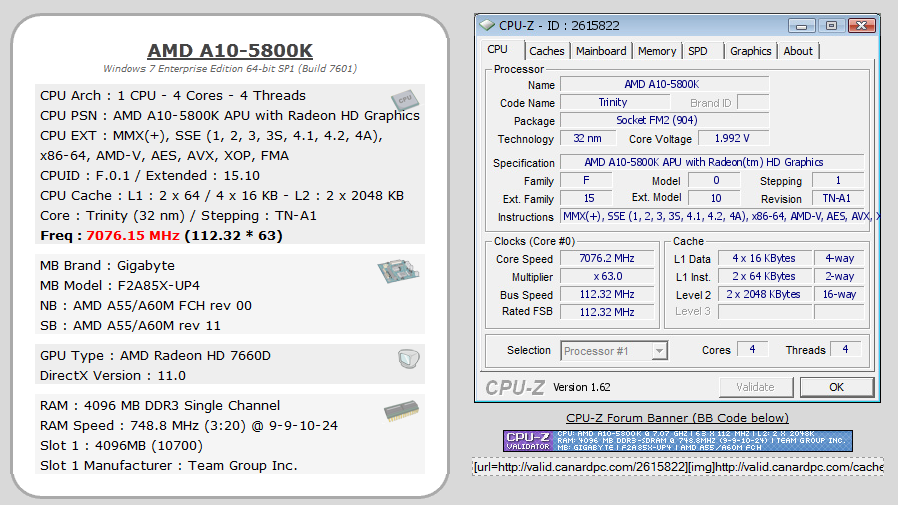Open the CPU-Z Validator forum banner image
898x505 pixels.
pyautogui.click(x=678, y=441)
